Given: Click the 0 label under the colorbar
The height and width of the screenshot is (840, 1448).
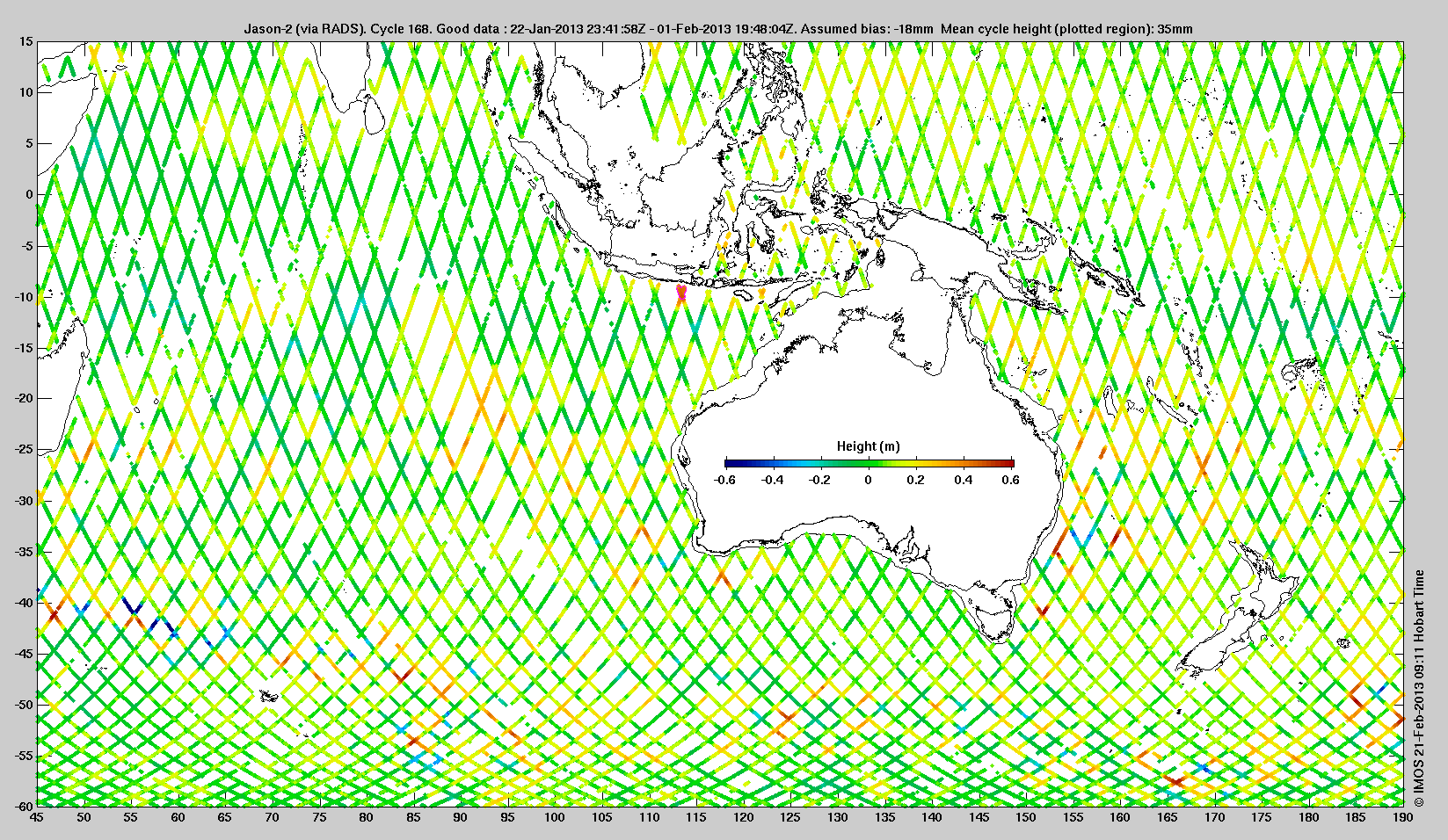Looking at the screenshot, I should click(x=869, y=480).
